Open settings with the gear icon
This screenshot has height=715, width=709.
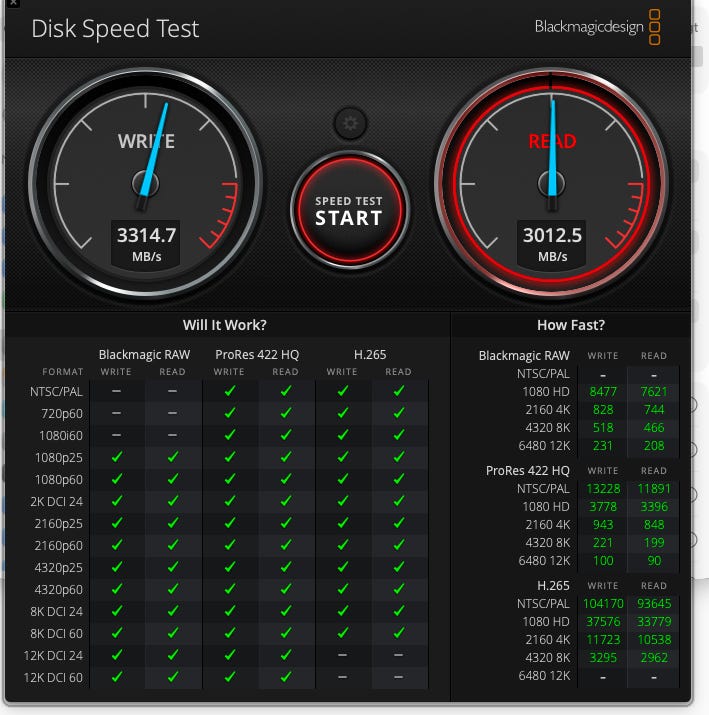[350, 123]
